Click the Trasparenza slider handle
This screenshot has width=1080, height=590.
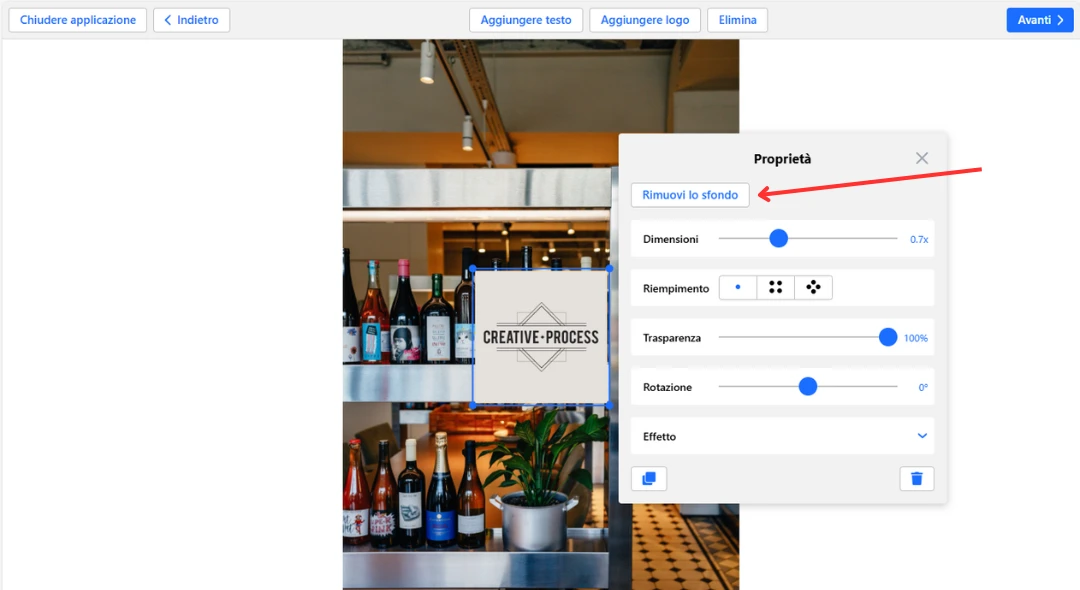click(887, 337)
